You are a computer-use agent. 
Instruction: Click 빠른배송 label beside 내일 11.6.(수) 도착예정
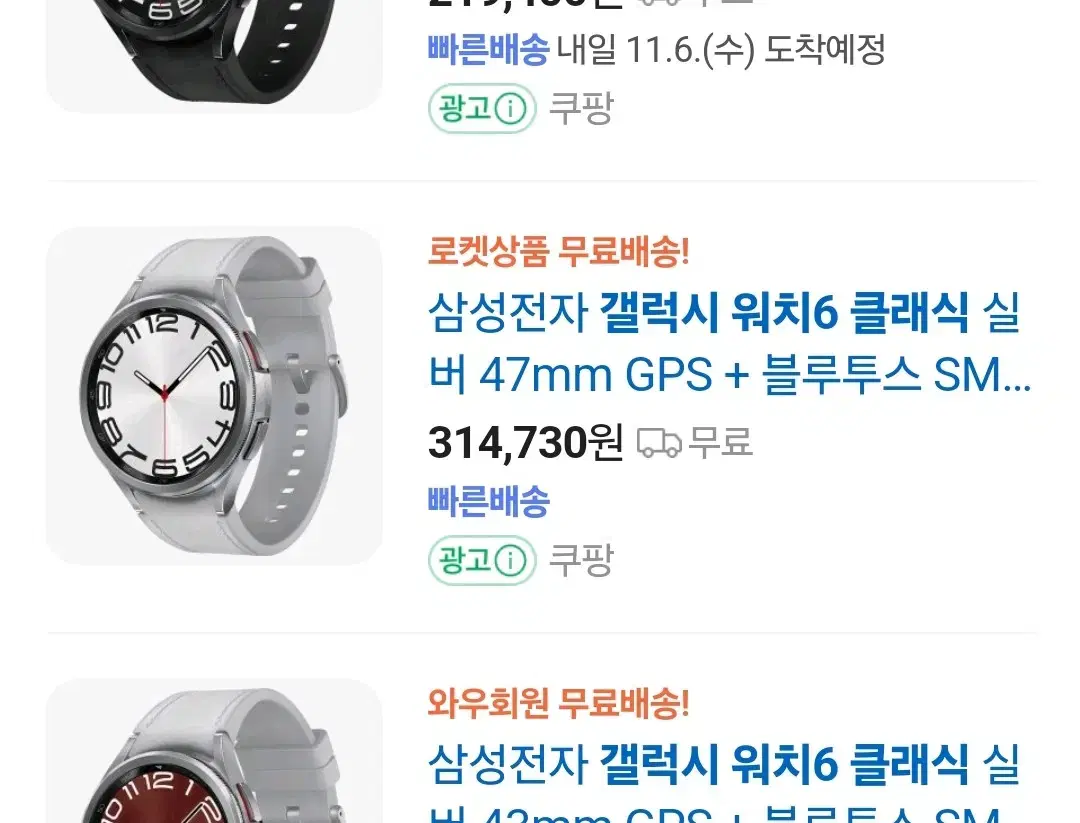pos(488,50)
